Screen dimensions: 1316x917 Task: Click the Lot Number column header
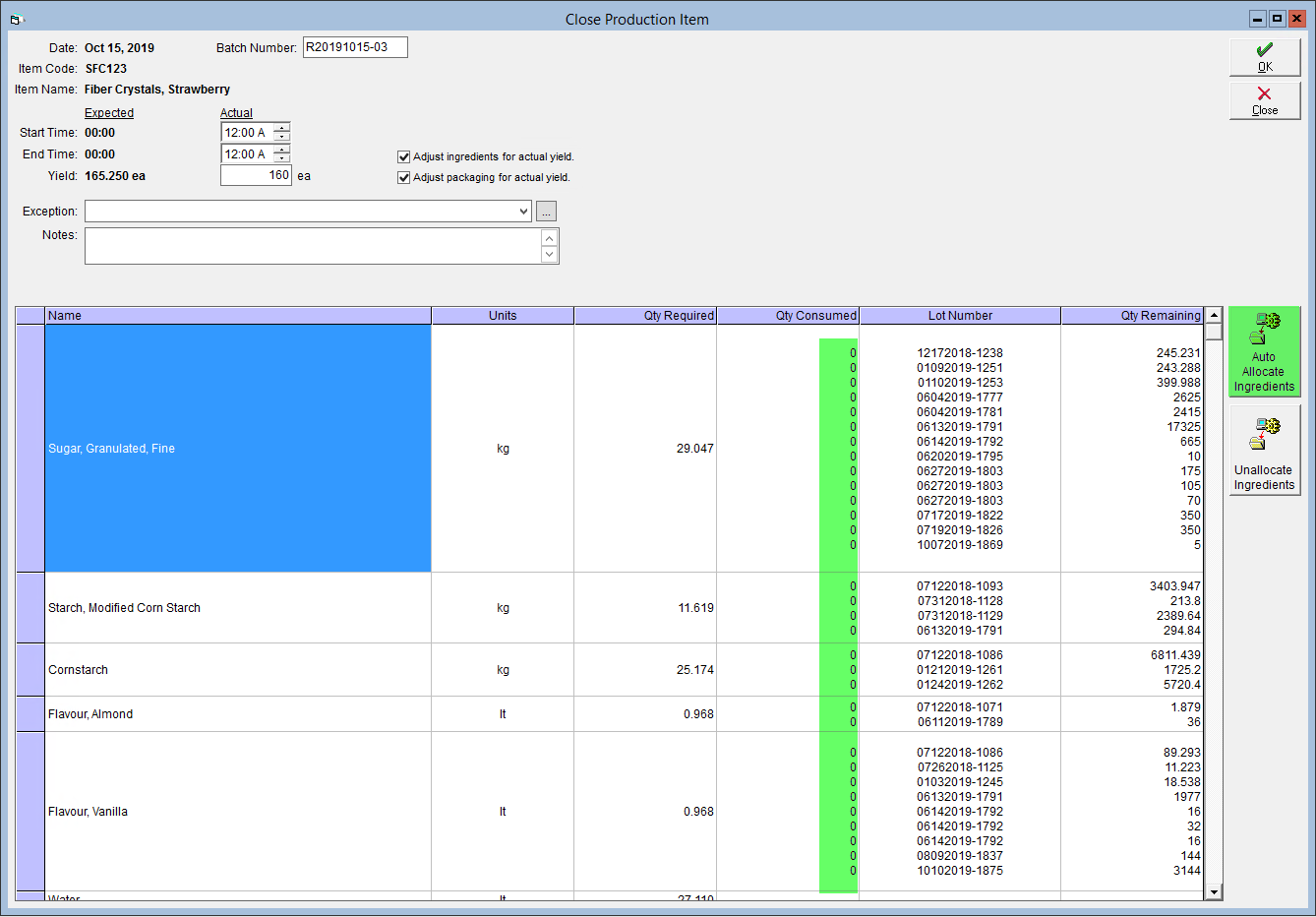click(x=960, y=316)
